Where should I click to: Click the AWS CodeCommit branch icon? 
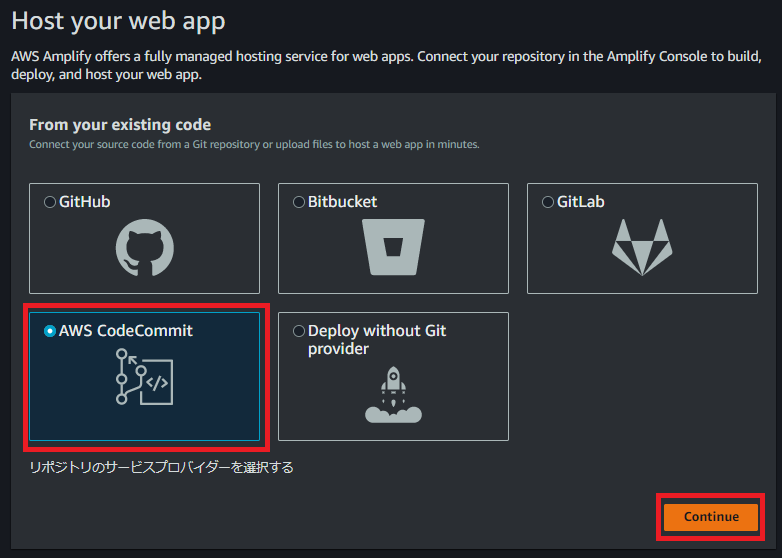point(144,376)
